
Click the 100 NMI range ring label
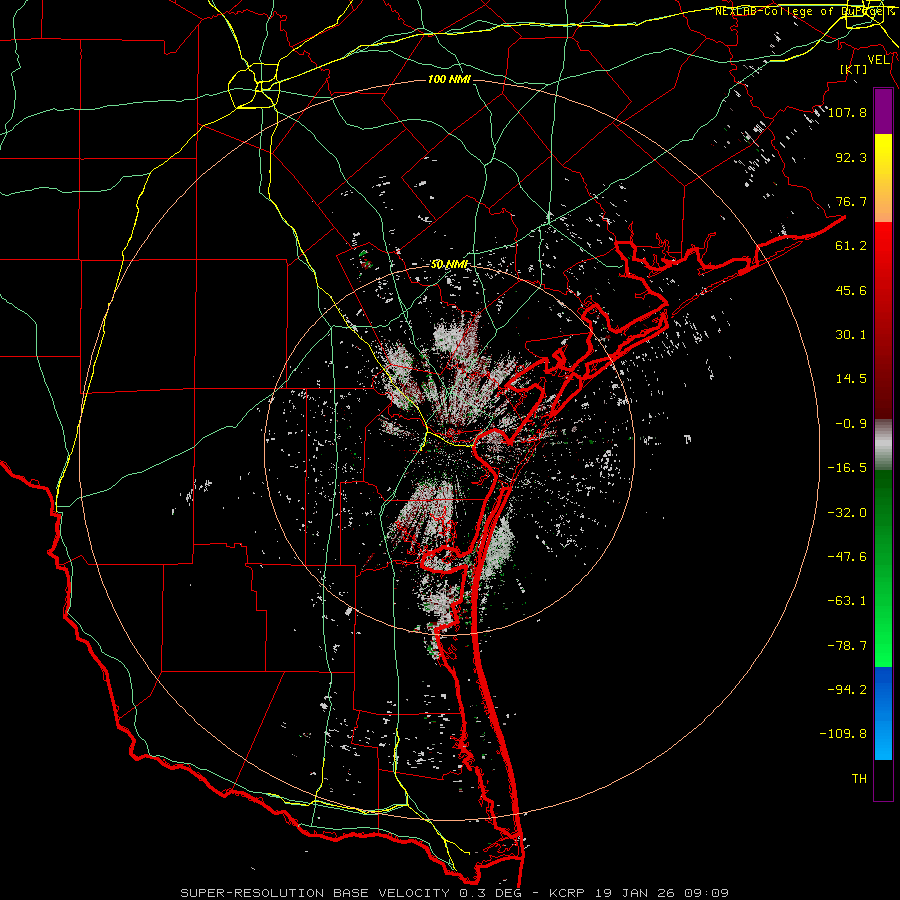[449, 79]
